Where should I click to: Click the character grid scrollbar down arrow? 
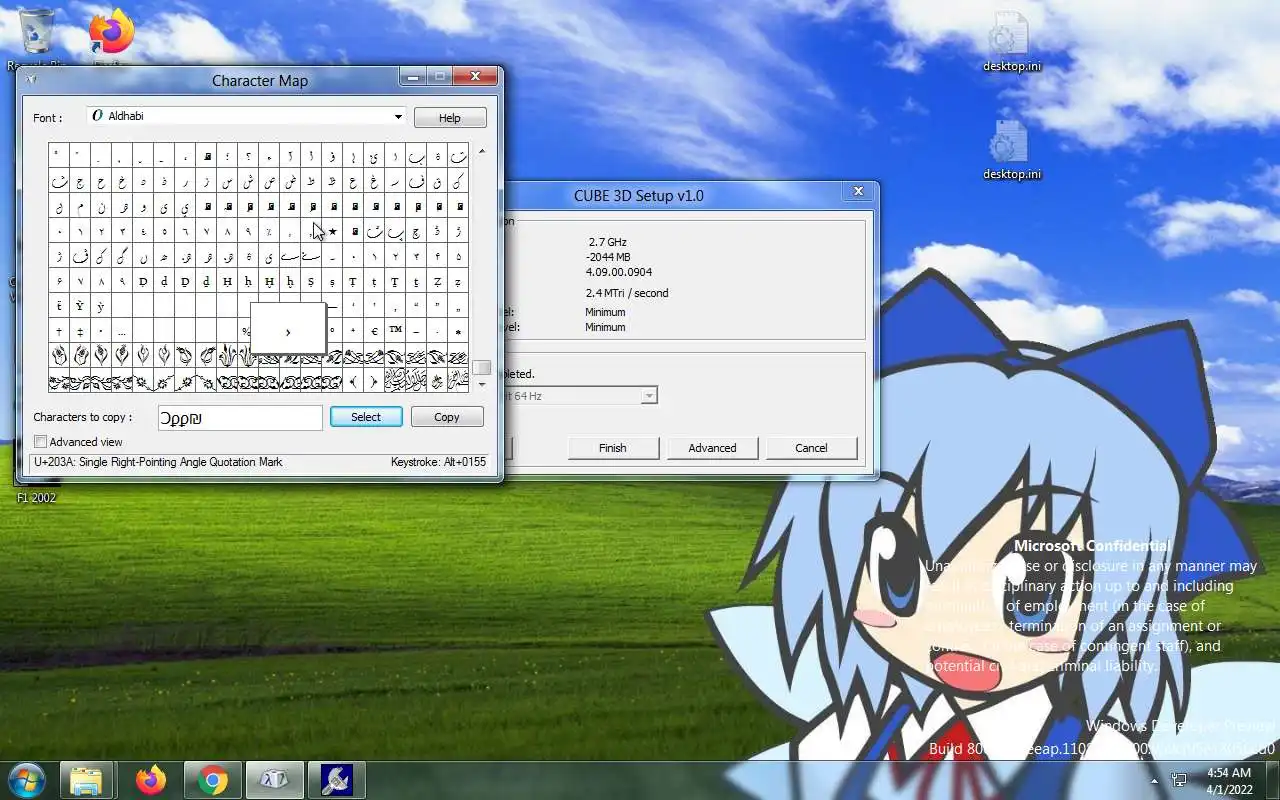[482, 384]
